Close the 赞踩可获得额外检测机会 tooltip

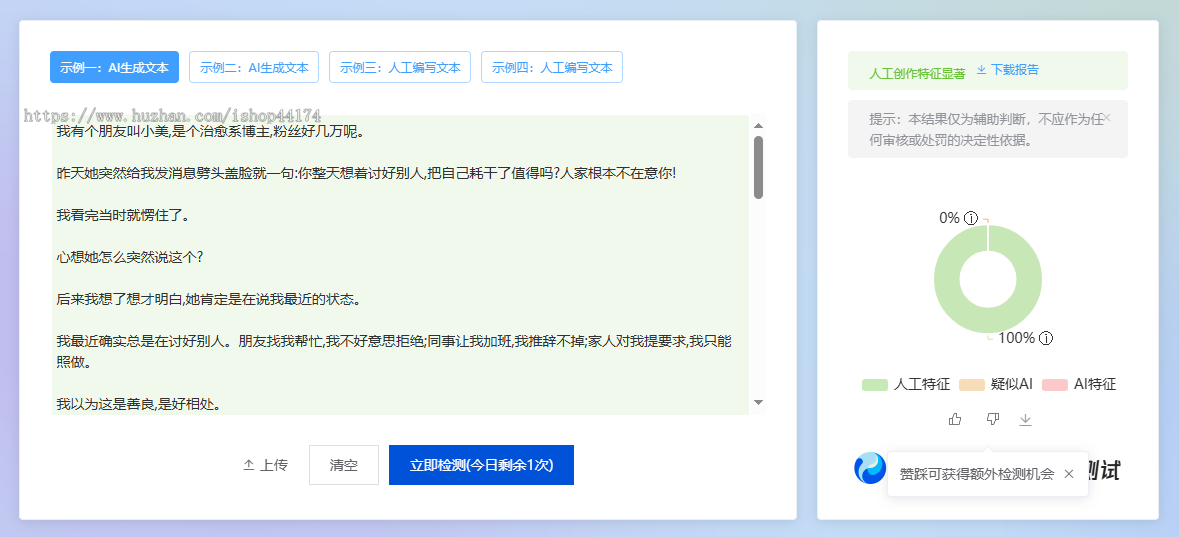pos(1069,474)
